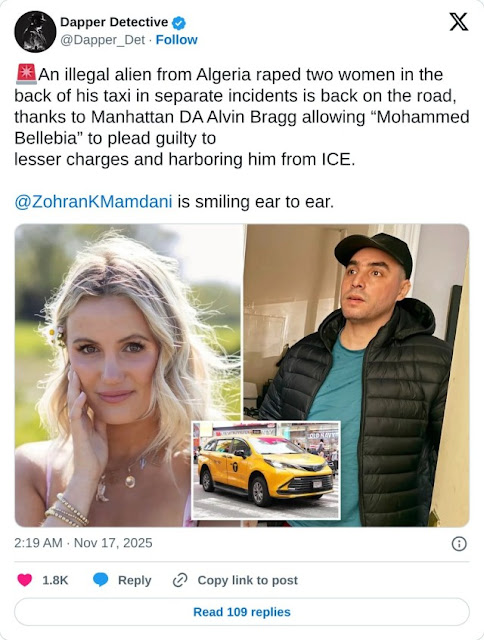Open Dapper Detective profile avatar
Viewport: 484px width, 640px height.
tap(35, 32)
